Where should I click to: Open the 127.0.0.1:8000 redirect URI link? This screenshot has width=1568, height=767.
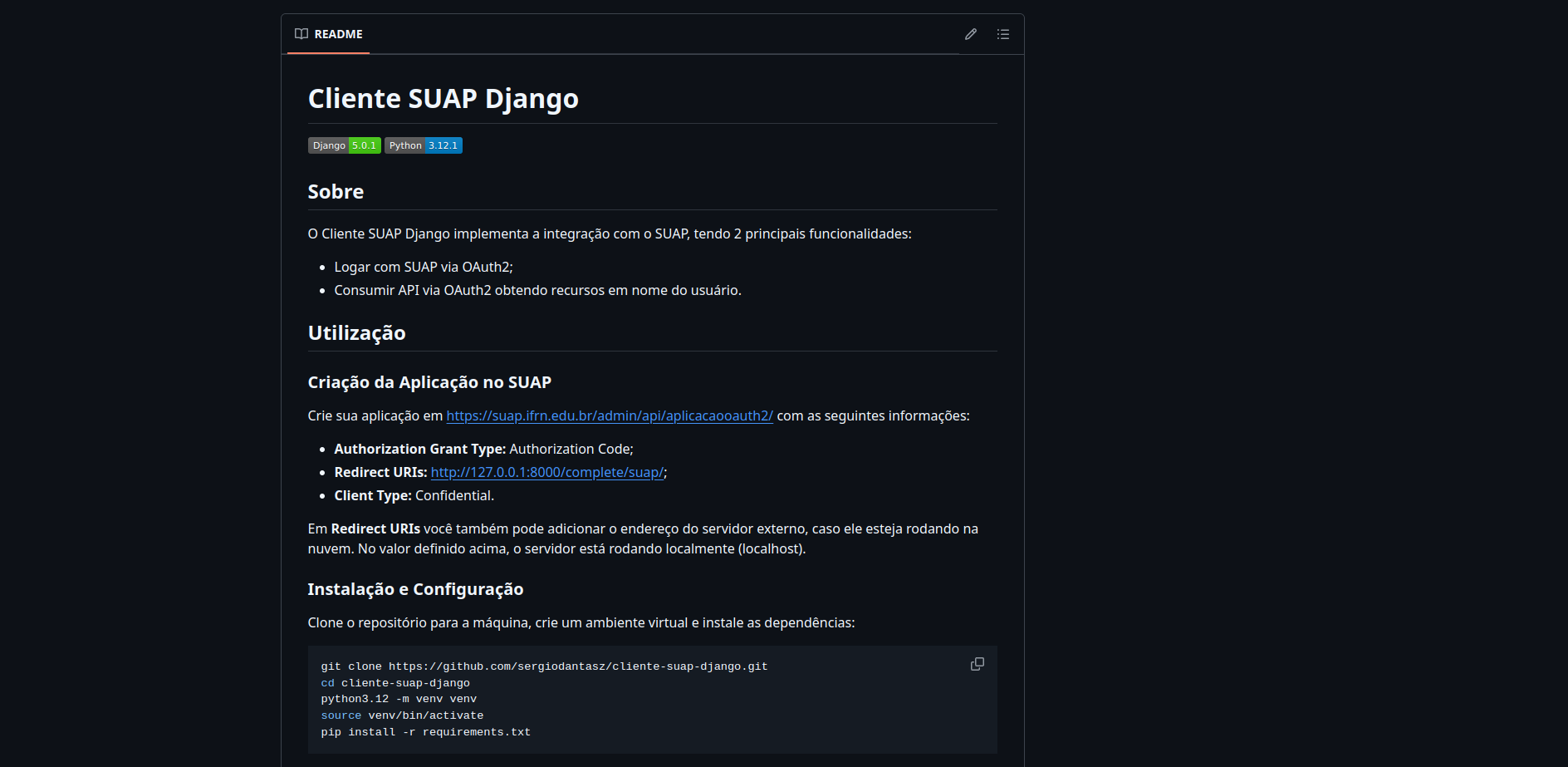tap(547, 472)
